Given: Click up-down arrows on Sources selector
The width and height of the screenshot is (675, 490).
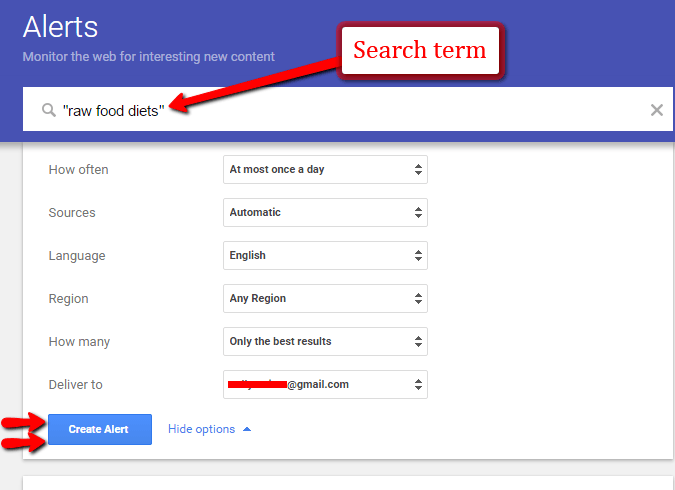Looking at the screenshot, I should coord(418,212).
